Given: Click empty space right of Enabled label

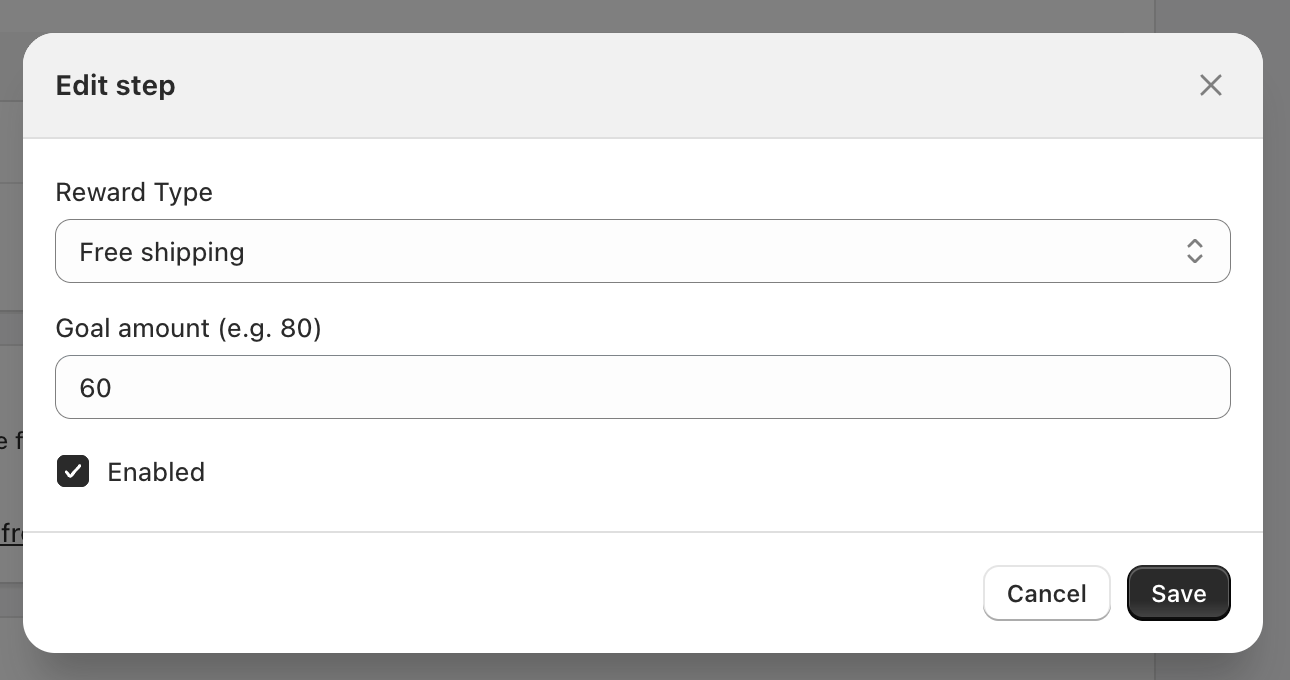Looking at the screenshot, I should tap(600, 472).
